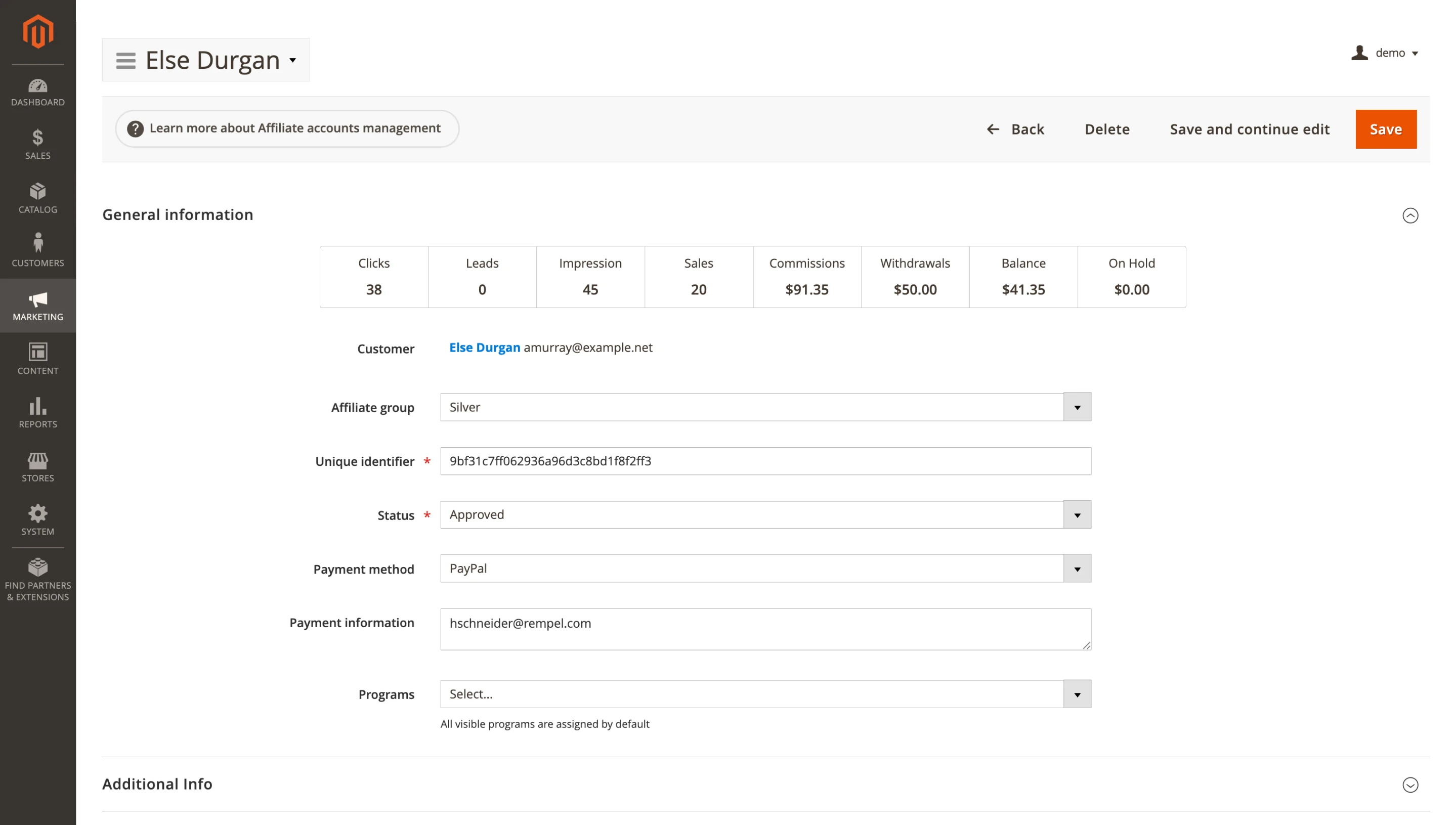Click the Customers sidebar icon
This screenshot has width=1456, height=825.
coord(37,248)
